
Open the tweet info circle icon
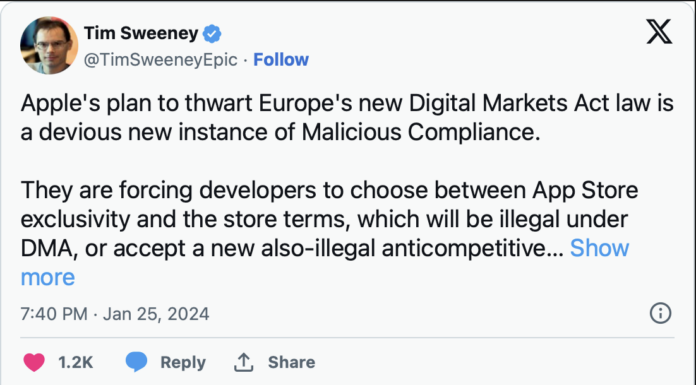click(660, 314)
